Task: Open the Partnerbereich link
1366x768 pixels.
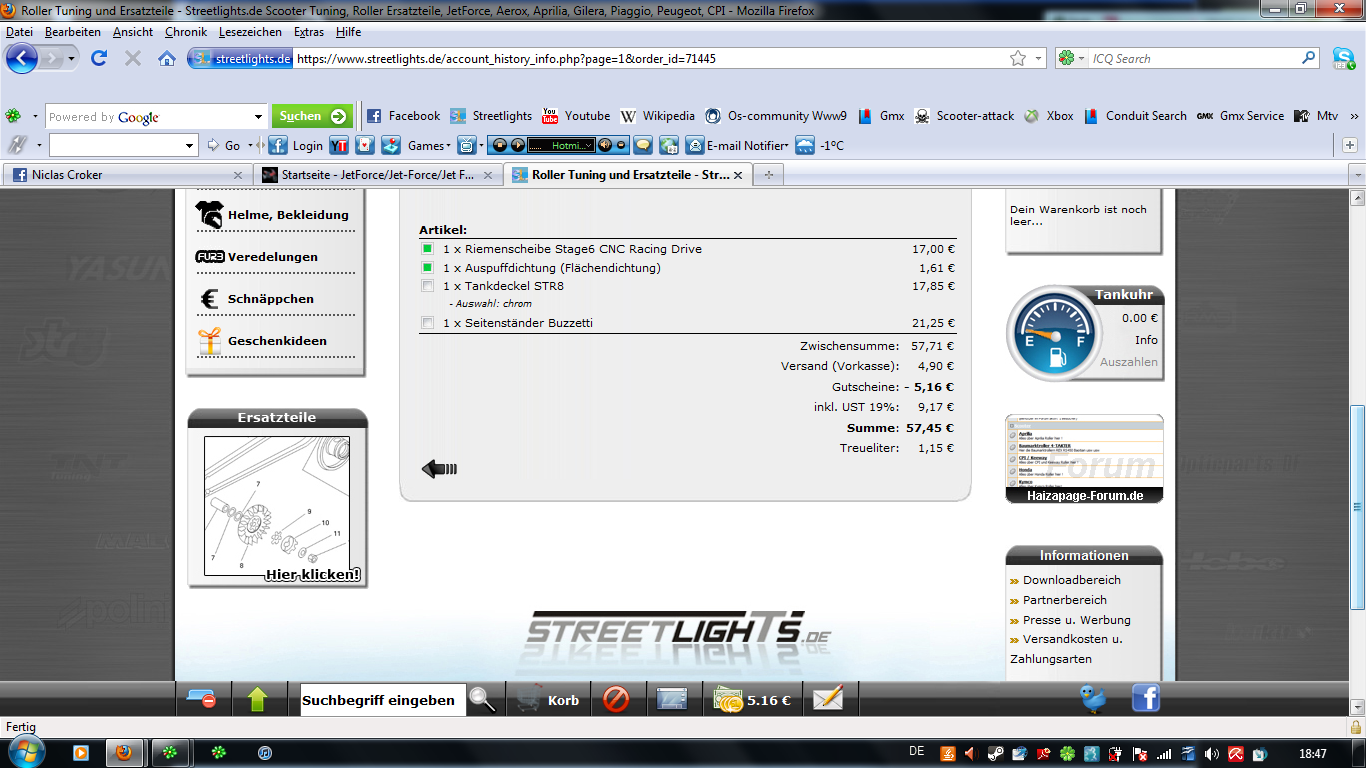Action: click(1065, 600)
